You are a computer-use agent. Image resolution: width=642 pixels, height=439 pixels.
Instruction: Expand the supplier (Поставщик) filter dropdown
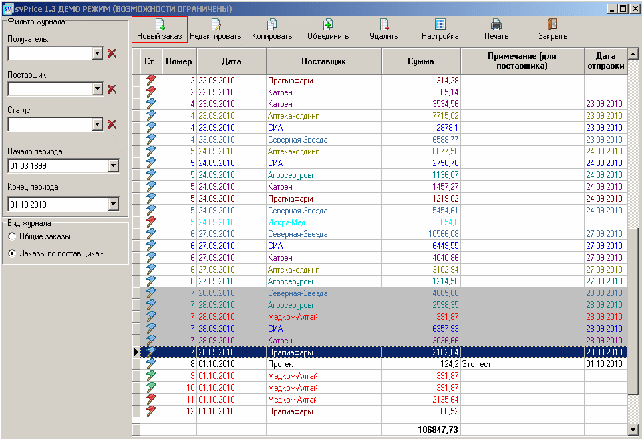pos(97,89)
